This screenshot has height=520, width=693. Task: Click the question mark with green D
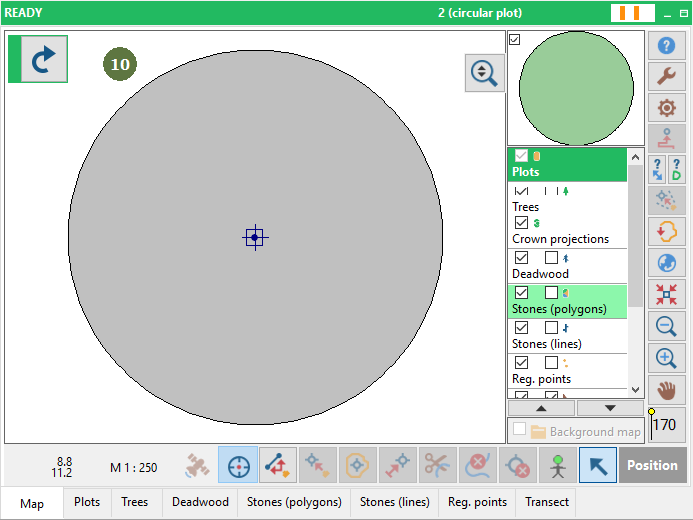[676, 170]
